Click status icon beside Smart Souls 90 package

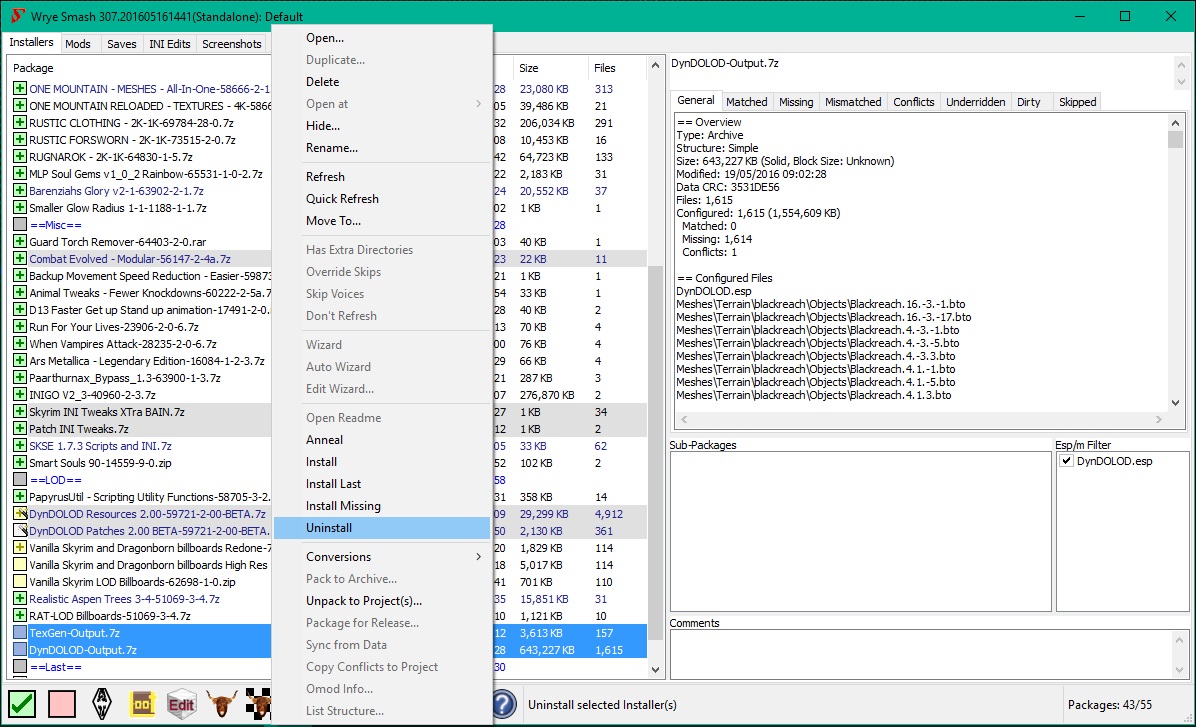tap(20, 463)
